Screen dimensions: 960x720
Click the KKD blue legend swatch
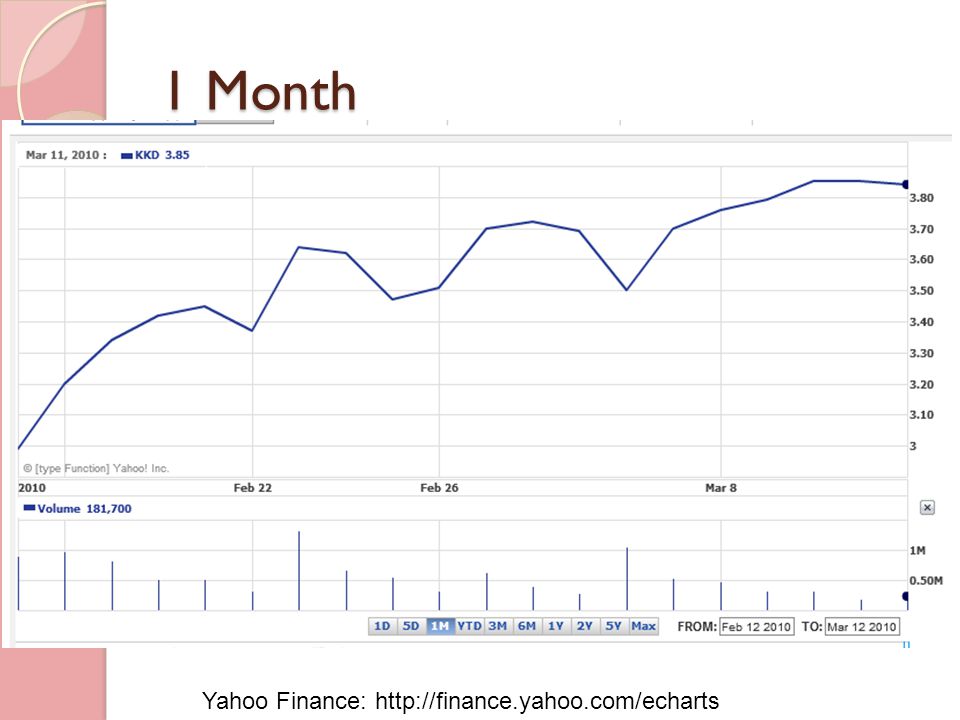(127, 156)
